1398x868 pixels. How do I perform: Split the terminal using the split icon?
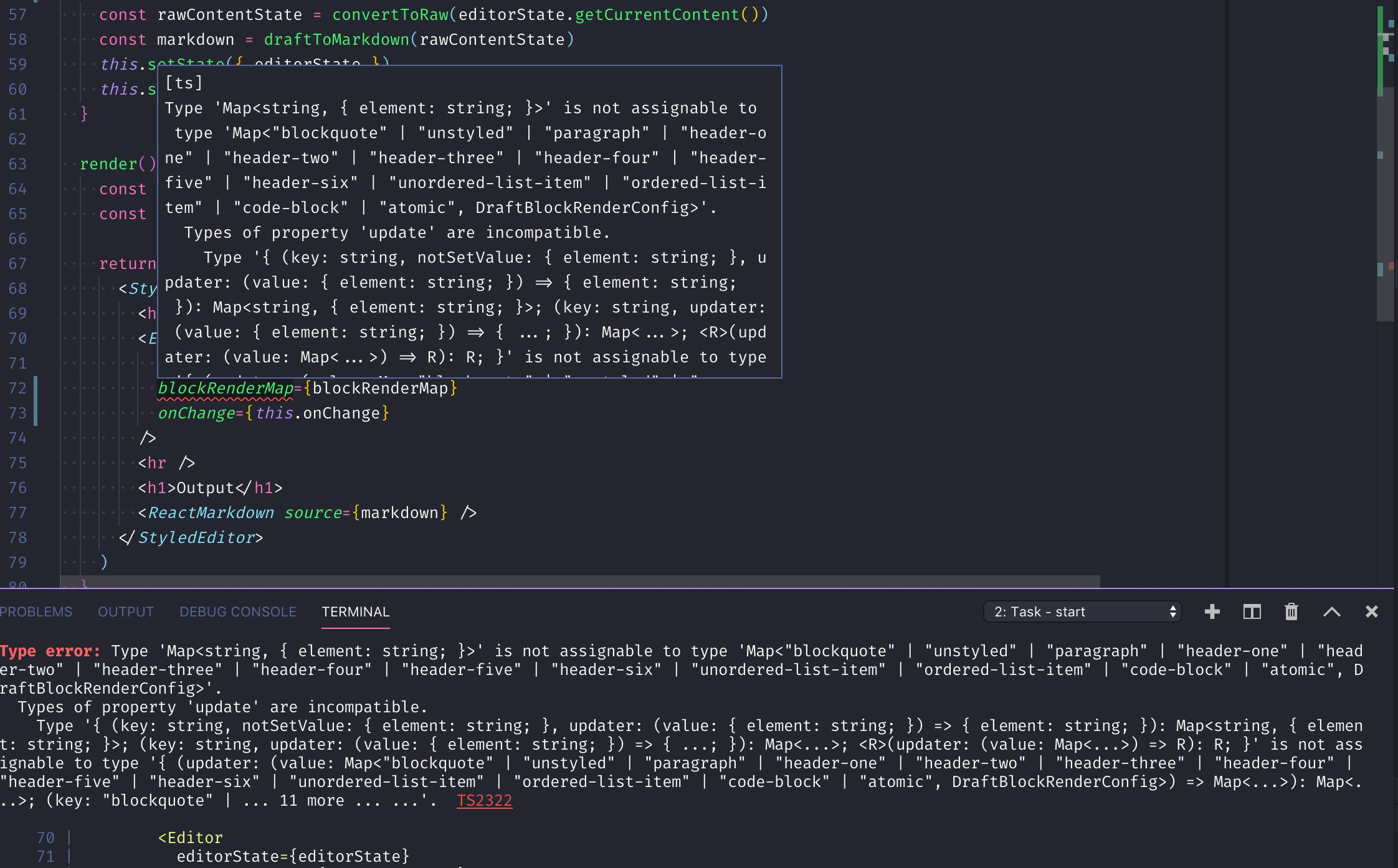(1251, 612)
